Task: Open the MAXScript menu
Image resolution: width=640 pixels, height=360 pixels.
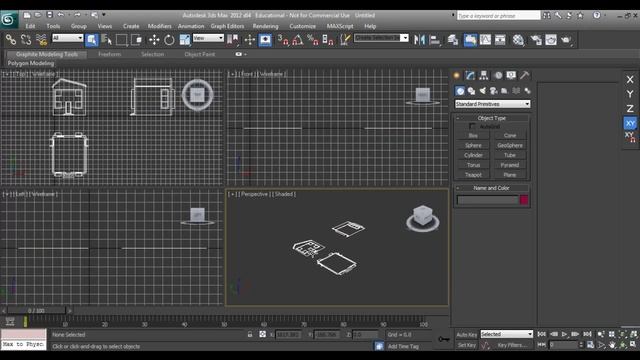Action: [x=340, y=26]
